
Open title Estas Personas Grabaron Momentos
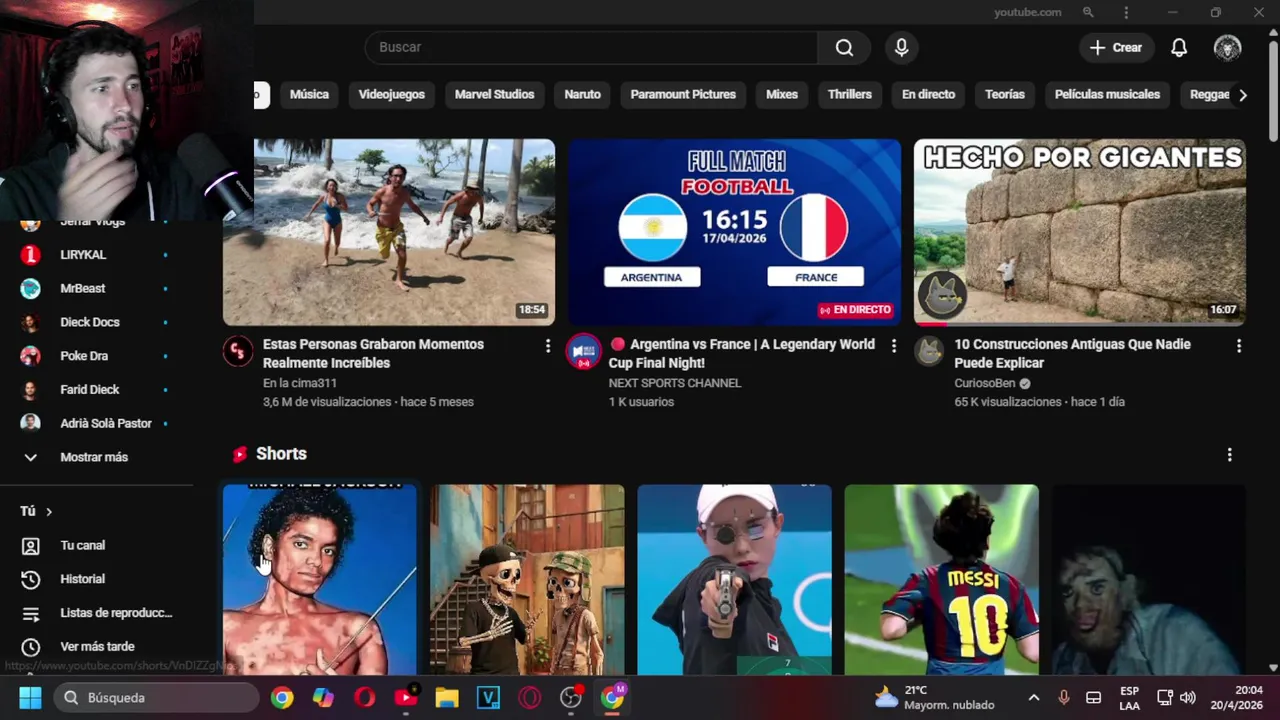(373, 353)
